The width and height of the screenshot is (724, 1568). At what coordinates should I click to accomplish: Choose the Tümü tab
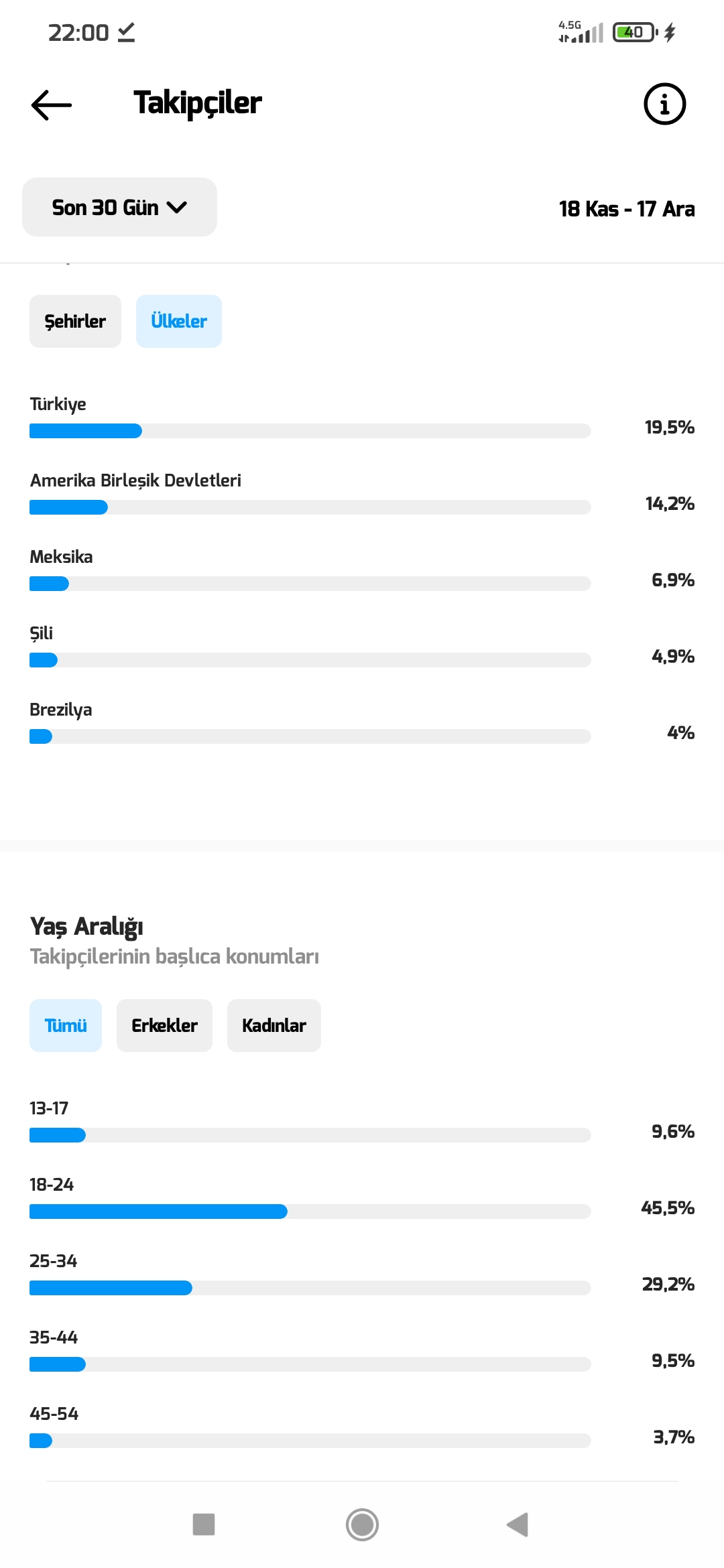pyautogui.click(x=66, y=1025)
